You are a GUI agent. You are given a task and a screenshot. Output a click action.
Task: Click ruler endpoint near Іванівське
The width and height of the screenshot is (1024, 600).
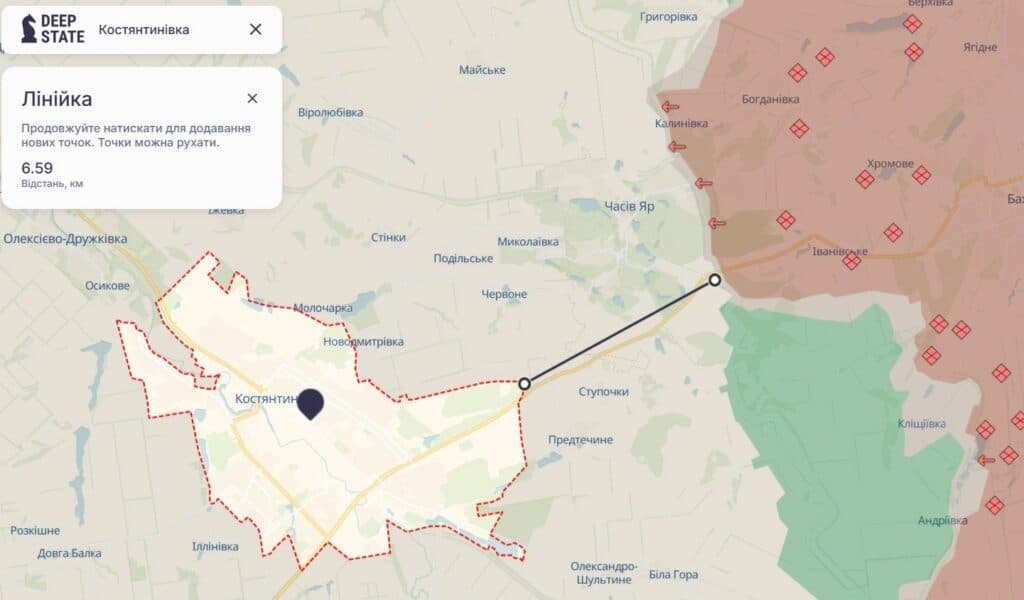coord(714,279)
